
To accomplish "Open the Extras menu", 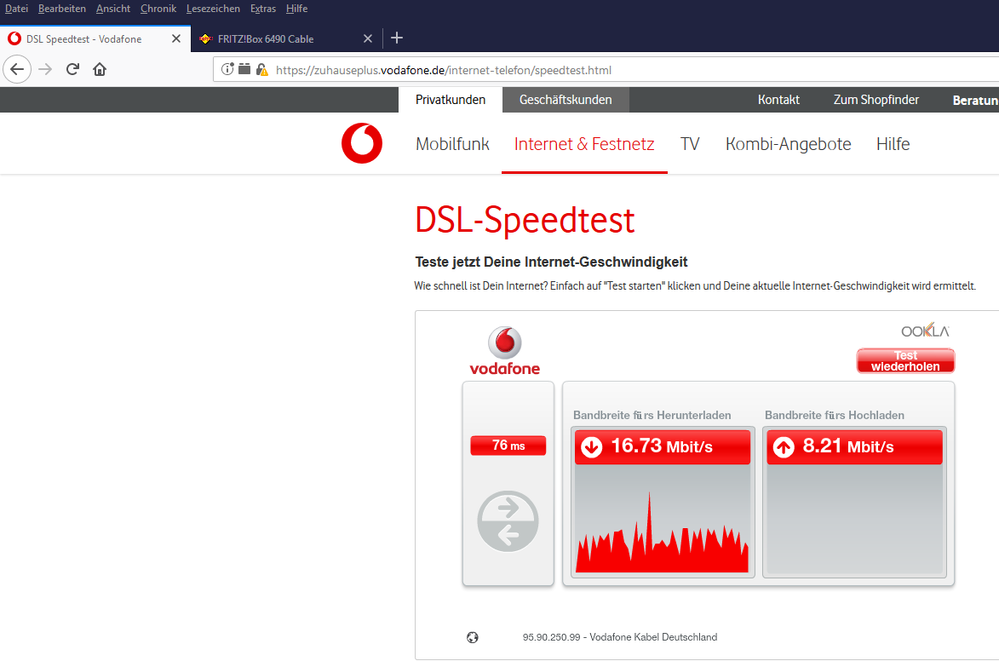I will coord(262,8).
